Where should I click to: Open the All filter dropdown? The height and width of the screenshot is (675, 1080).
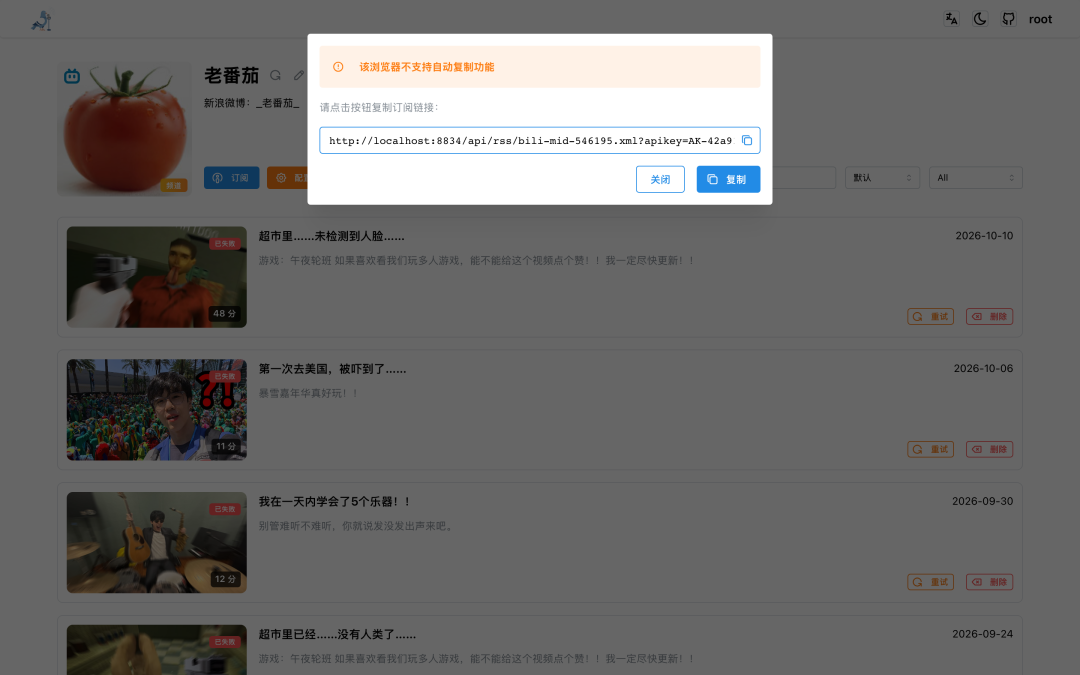click(975, 178)
